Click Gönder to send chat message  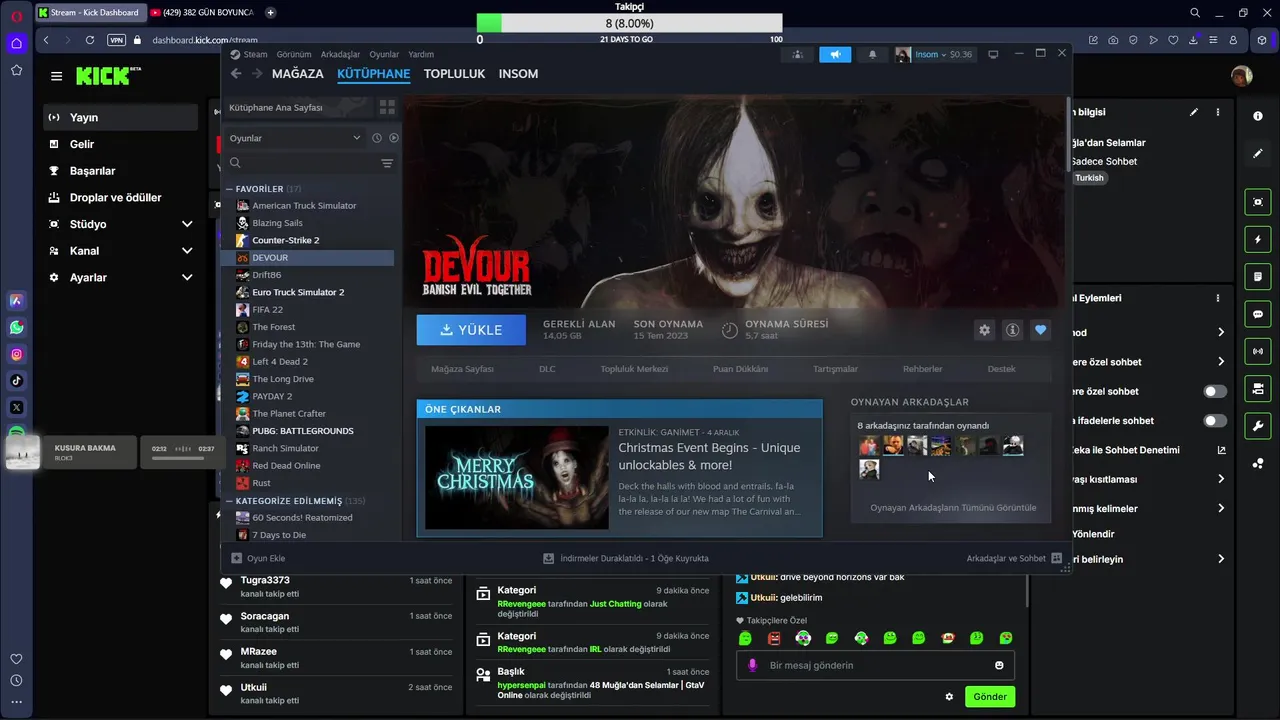(990, 697)
